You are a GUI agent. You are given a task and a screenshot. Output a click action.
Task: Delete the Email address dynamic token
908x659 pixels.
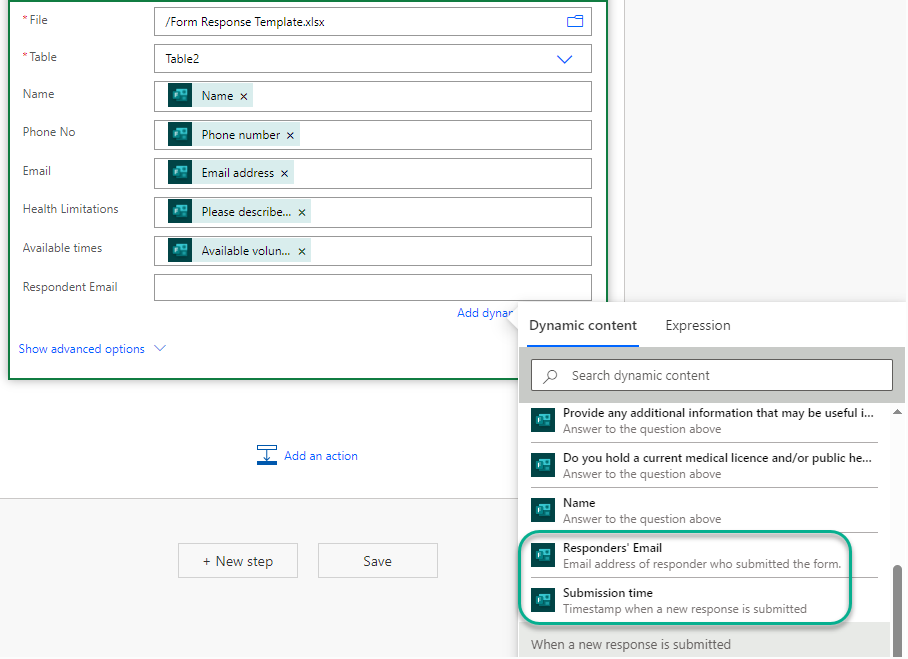[285, 174]
